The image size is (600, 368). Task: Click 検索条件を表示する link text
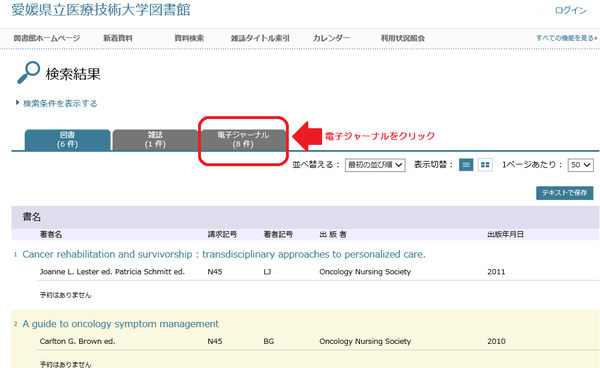click(x=60, y=103)
